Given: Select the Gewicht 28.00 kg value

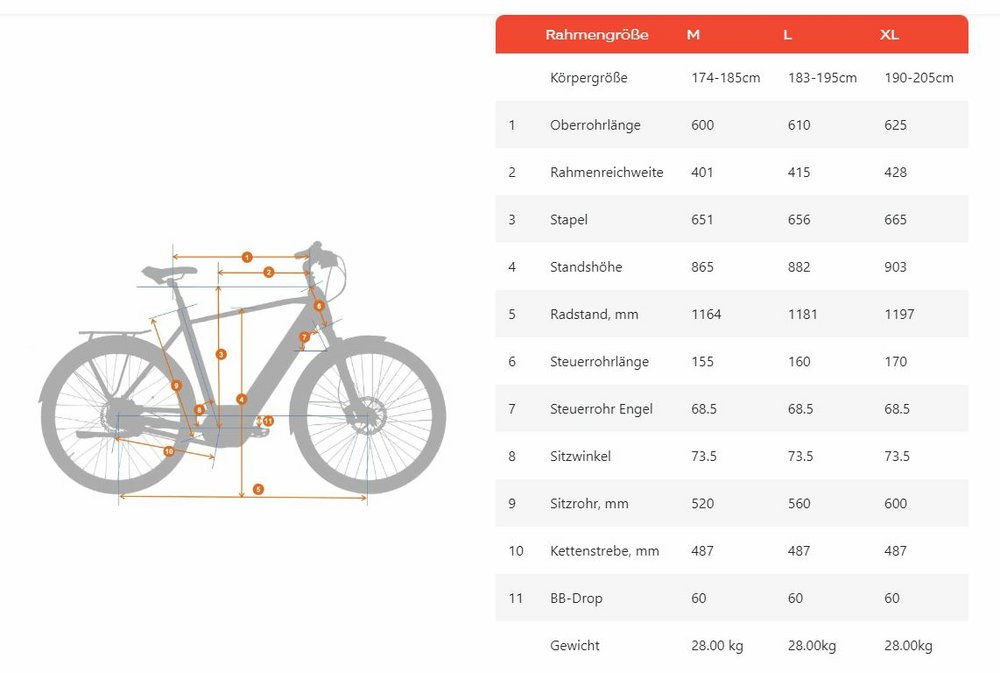Looking at the screenshot, I should pos(717,646).
